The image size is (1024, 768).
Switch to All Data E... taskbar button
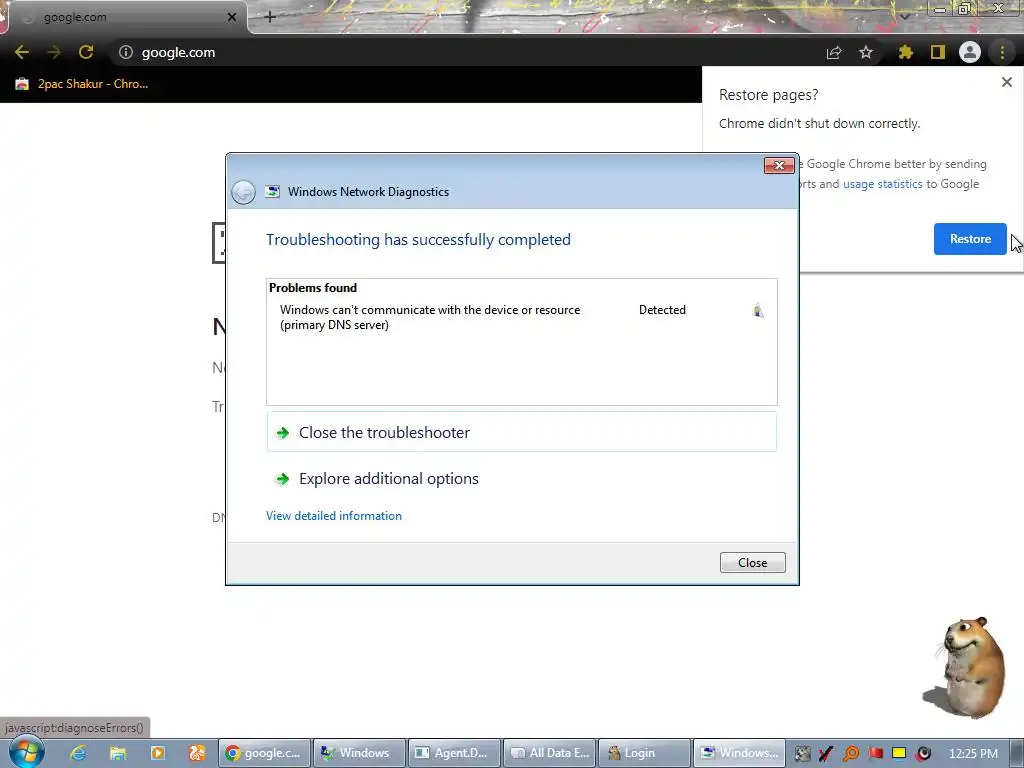(x=549, y=753)
